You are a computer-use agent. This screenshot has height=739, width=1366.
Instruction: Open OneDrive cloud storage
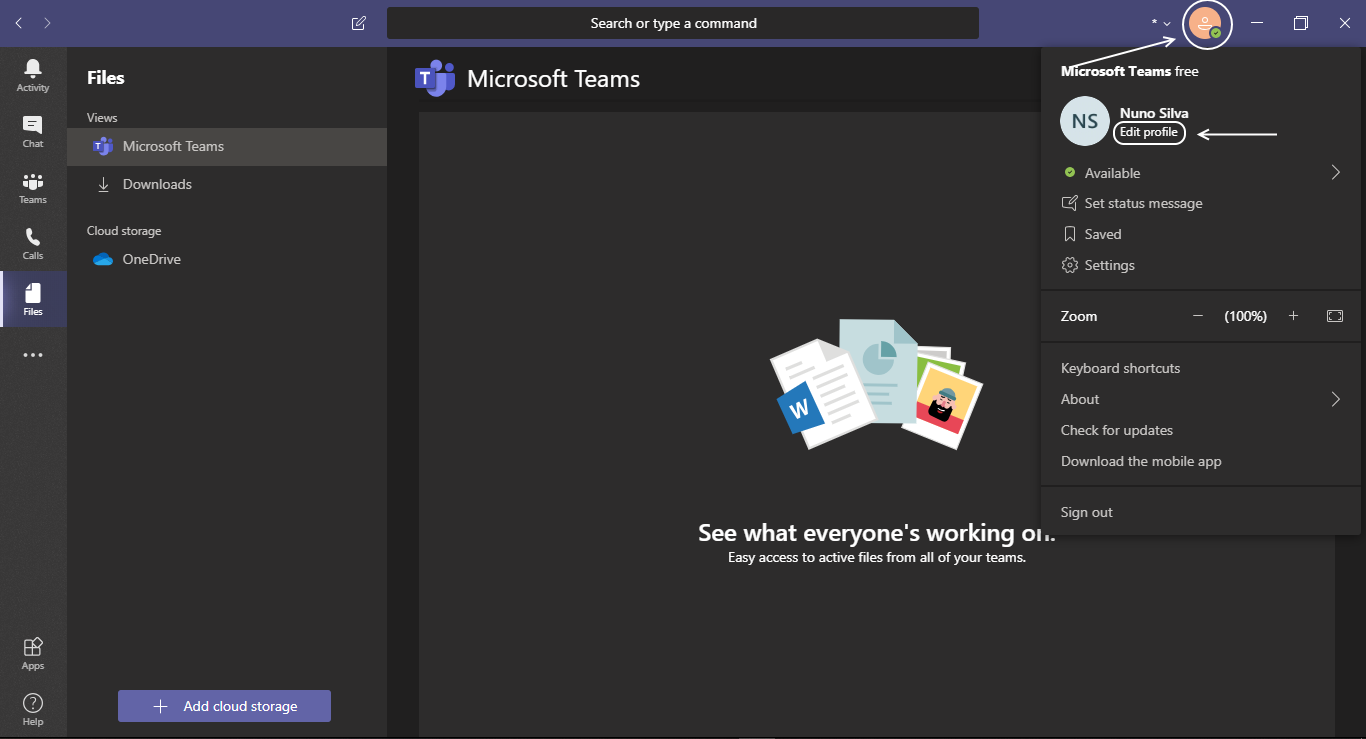point(151,258)
